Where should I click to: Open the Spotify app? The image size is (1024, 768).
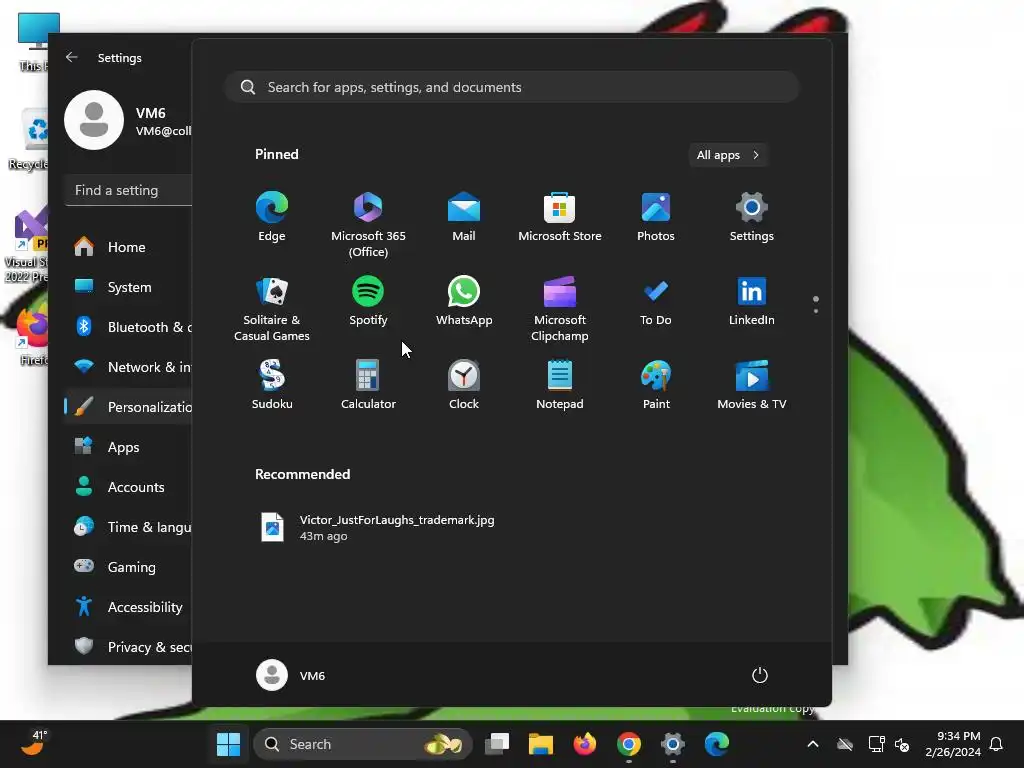368,301
